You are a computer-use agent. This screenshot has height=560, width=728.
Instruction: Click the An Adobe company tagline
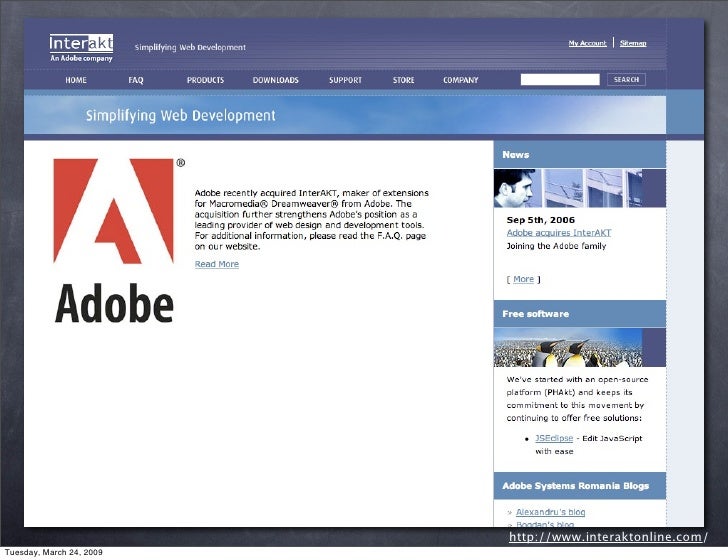click(81, 58)
